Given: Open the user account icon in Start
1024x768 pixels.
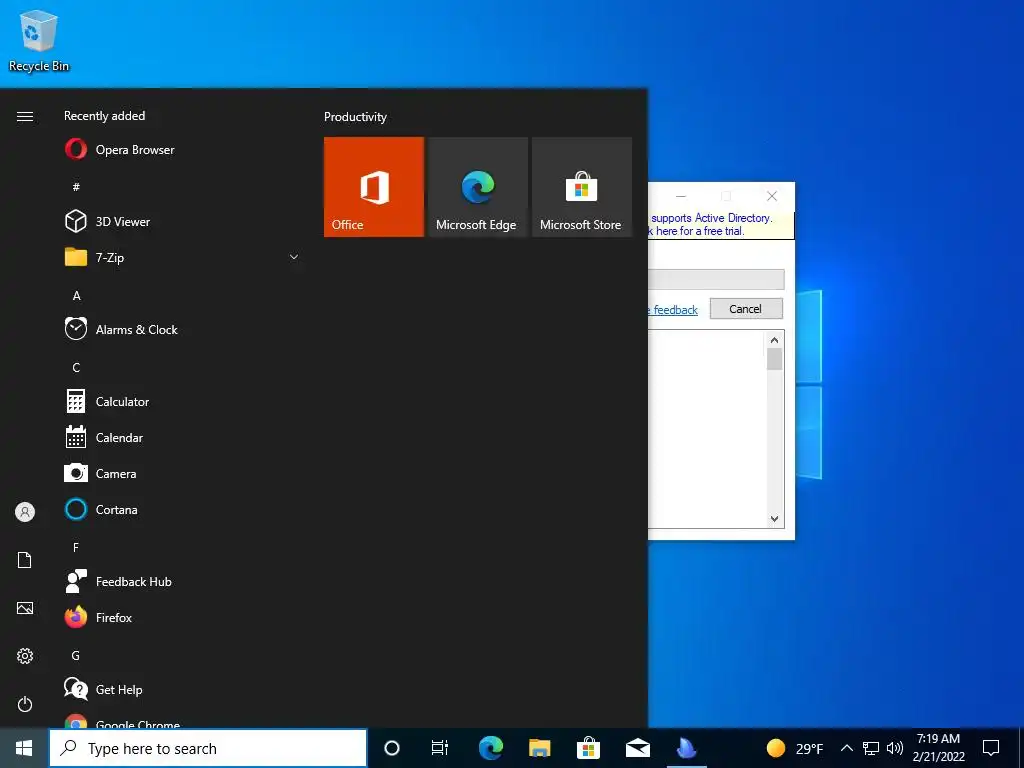Looking at the screenshot, I should [x=25, y=511].
